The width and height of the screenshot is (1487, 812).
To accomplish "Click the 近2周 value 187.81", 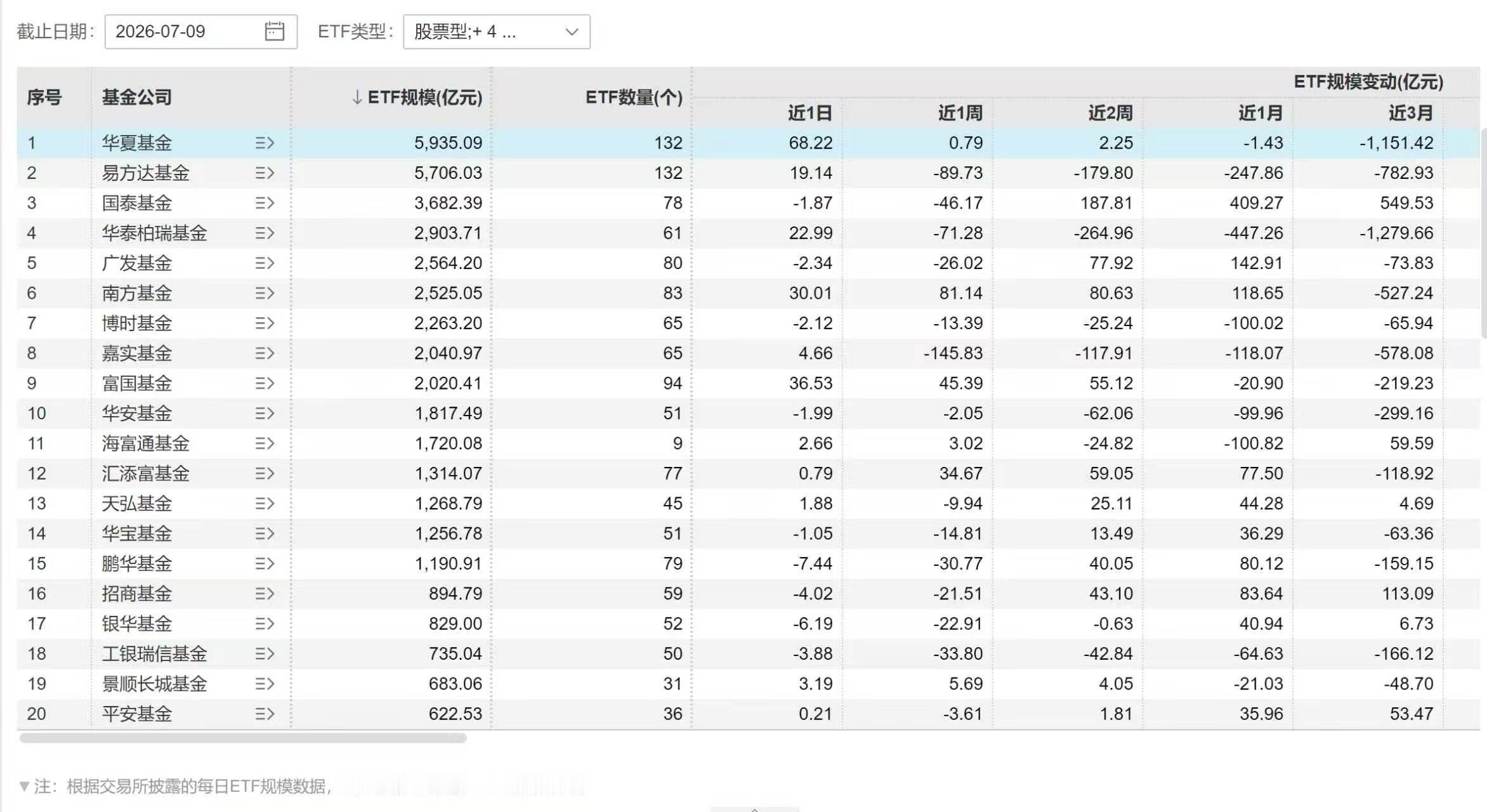I will (x=1107, y=203).
